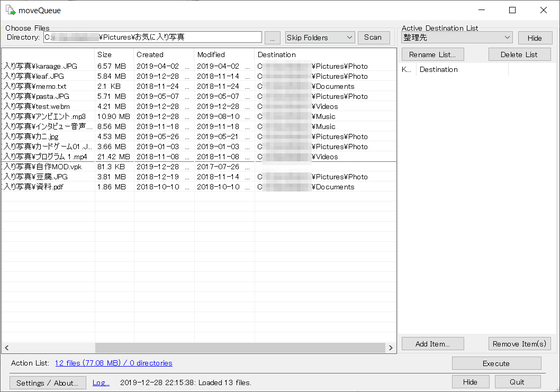Select the プログラム 1.mp4 file row
560x392 pixels.
tap(199, 157)
